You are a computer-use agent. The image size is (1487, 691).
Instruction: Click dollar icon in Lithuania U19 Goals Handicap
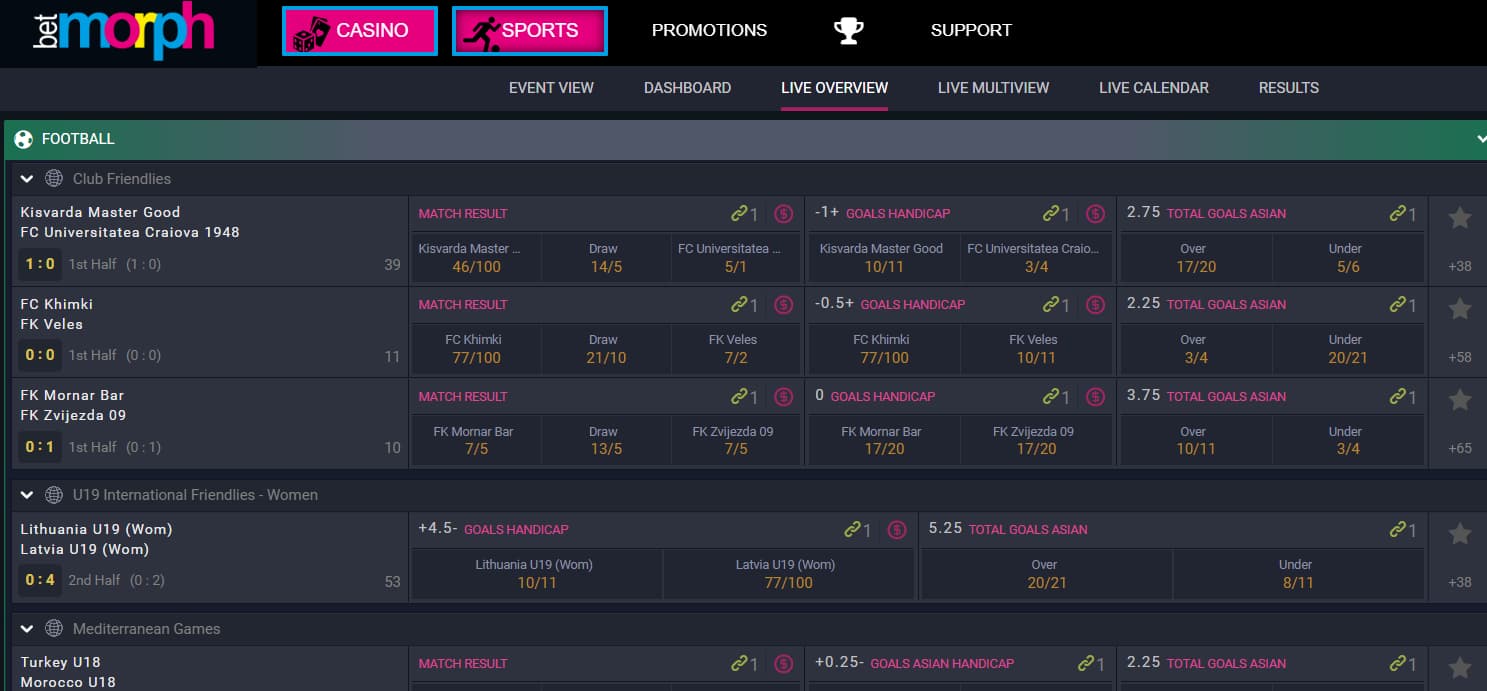(896, 529)
